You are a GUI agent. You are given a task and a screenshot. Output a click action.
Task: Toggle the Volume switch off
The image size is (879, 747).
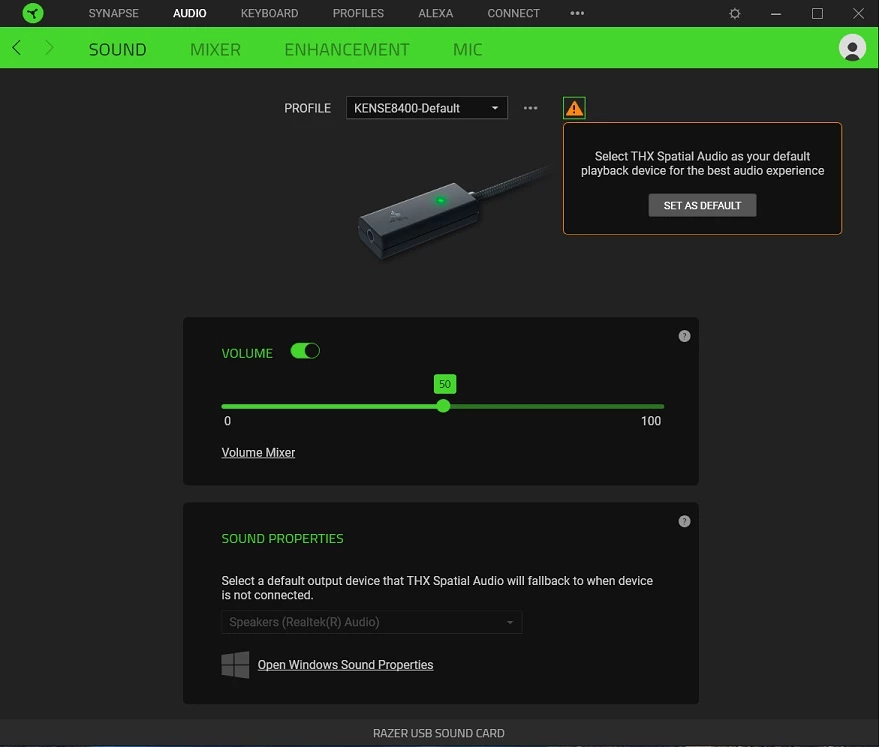point(305,351)
